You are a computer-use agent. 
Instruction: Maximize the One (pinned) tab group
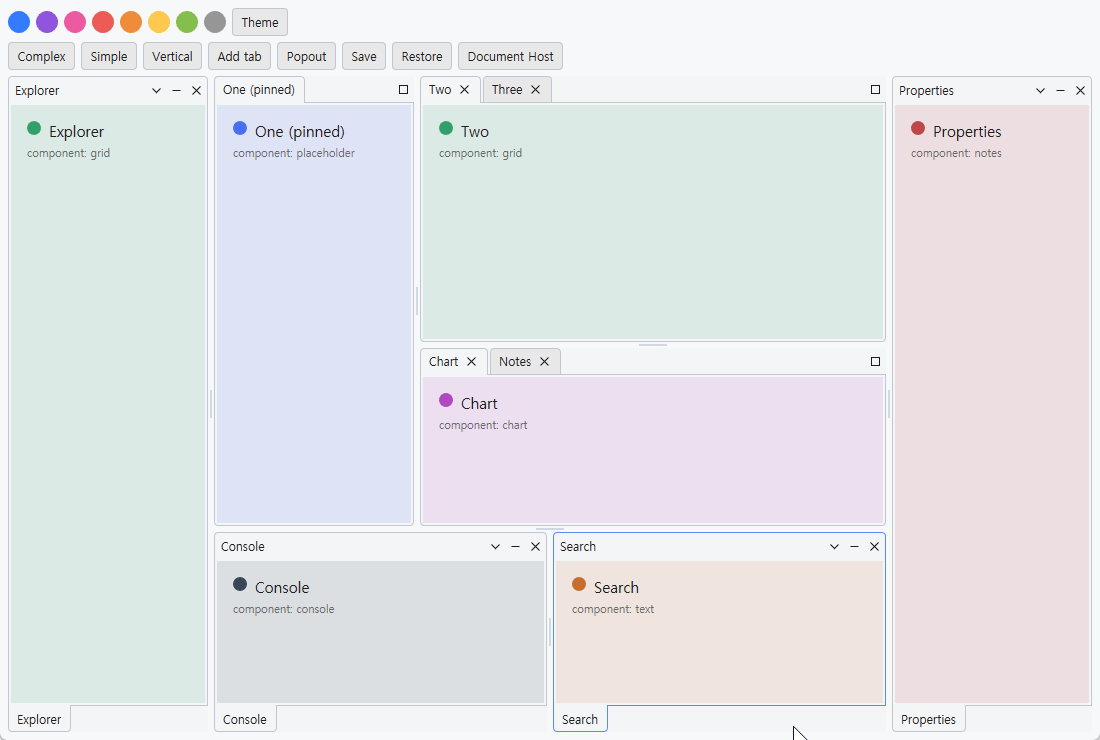tap(403, 90)
